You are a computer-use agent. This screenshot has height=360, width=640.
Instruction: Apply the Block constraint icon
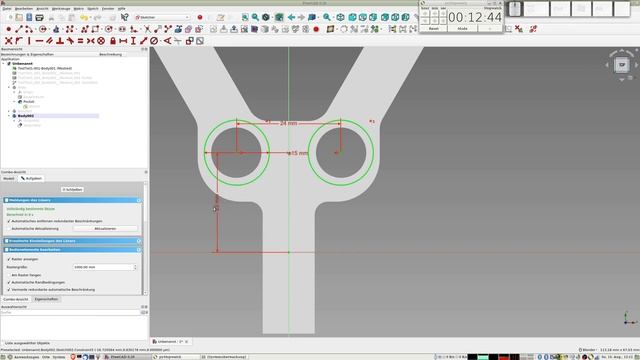[101, 41]
